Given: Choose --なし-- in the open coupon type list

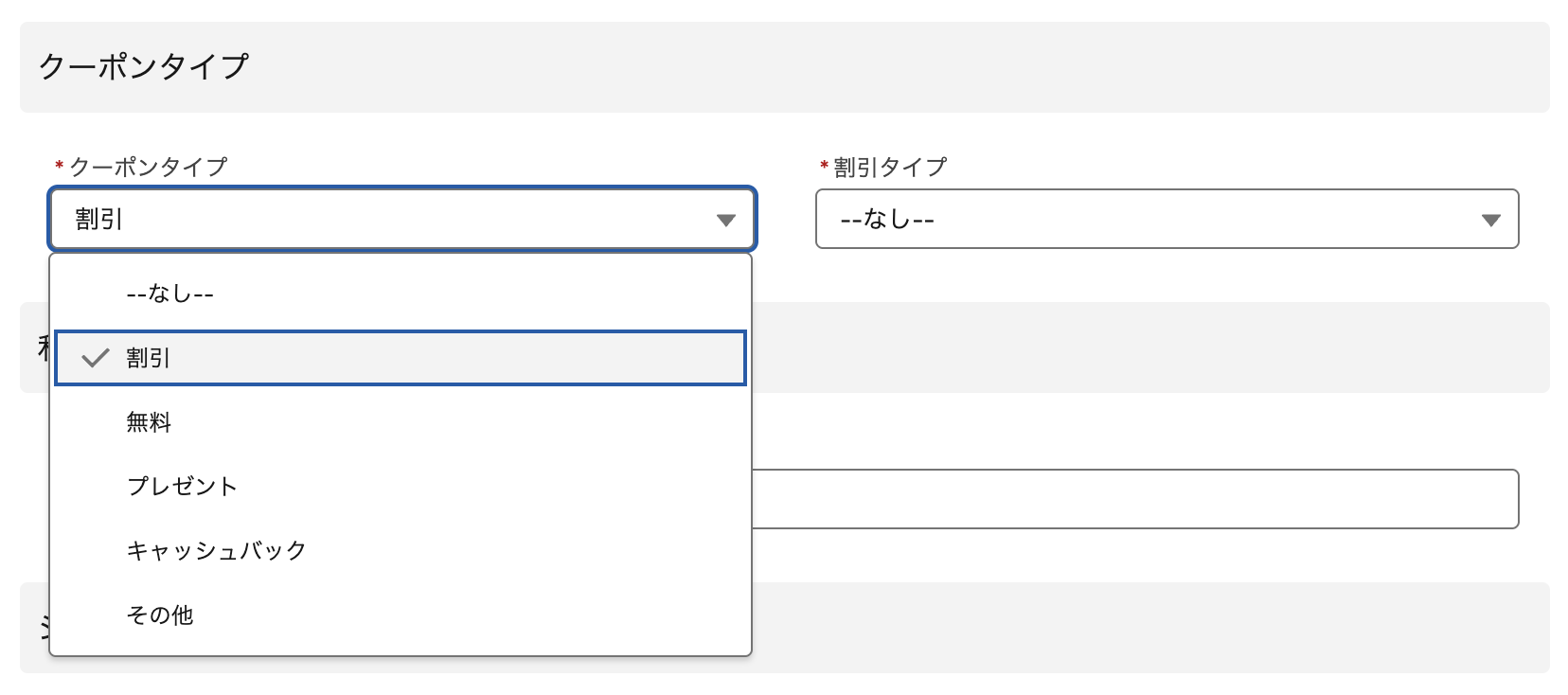Looking at the screenshot, I should pyautogui.click(x=170, y=294).
